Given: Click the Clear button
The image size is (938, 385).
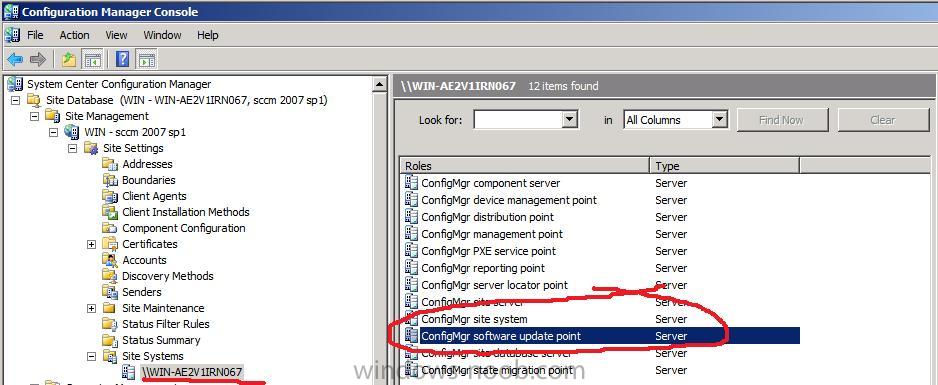Looking at the screenshot, I should pos(882,120).
